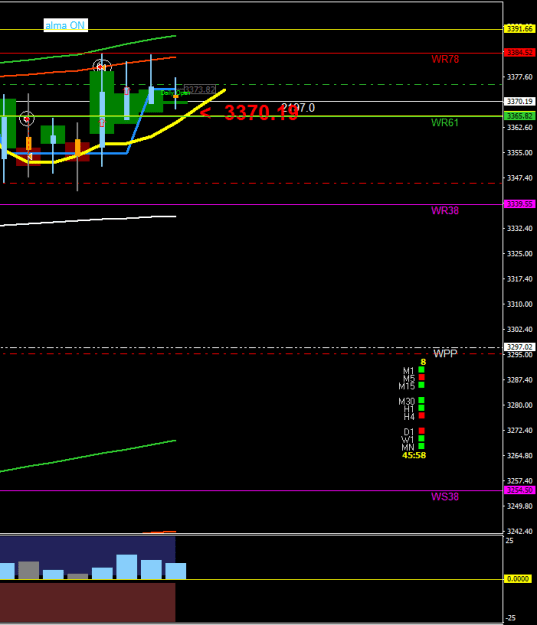The height and width of the screenshot is (625, 537).
Task: Click the 3242.40 axis value
Action: [x=519, y=531]
